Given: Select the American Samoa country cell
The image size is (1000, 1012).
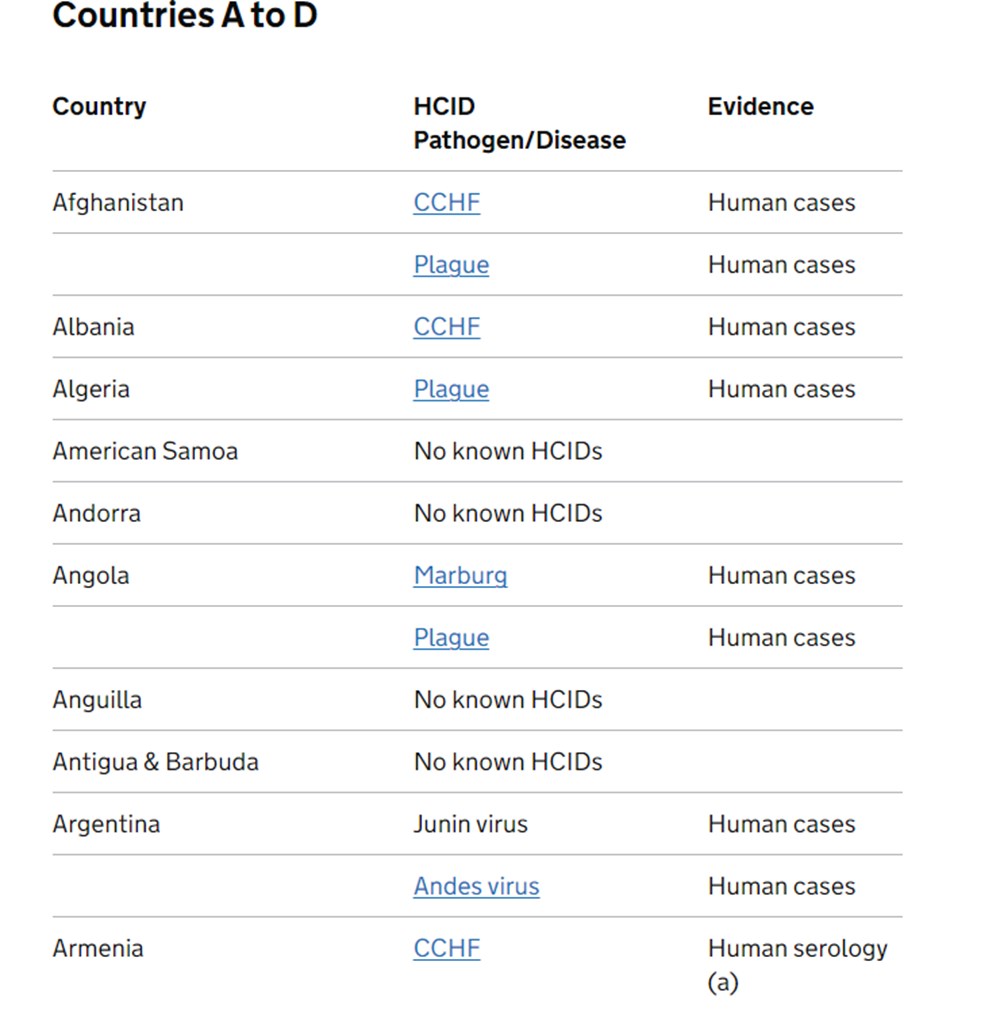Looking at the screenshot, I should (145, 451).
